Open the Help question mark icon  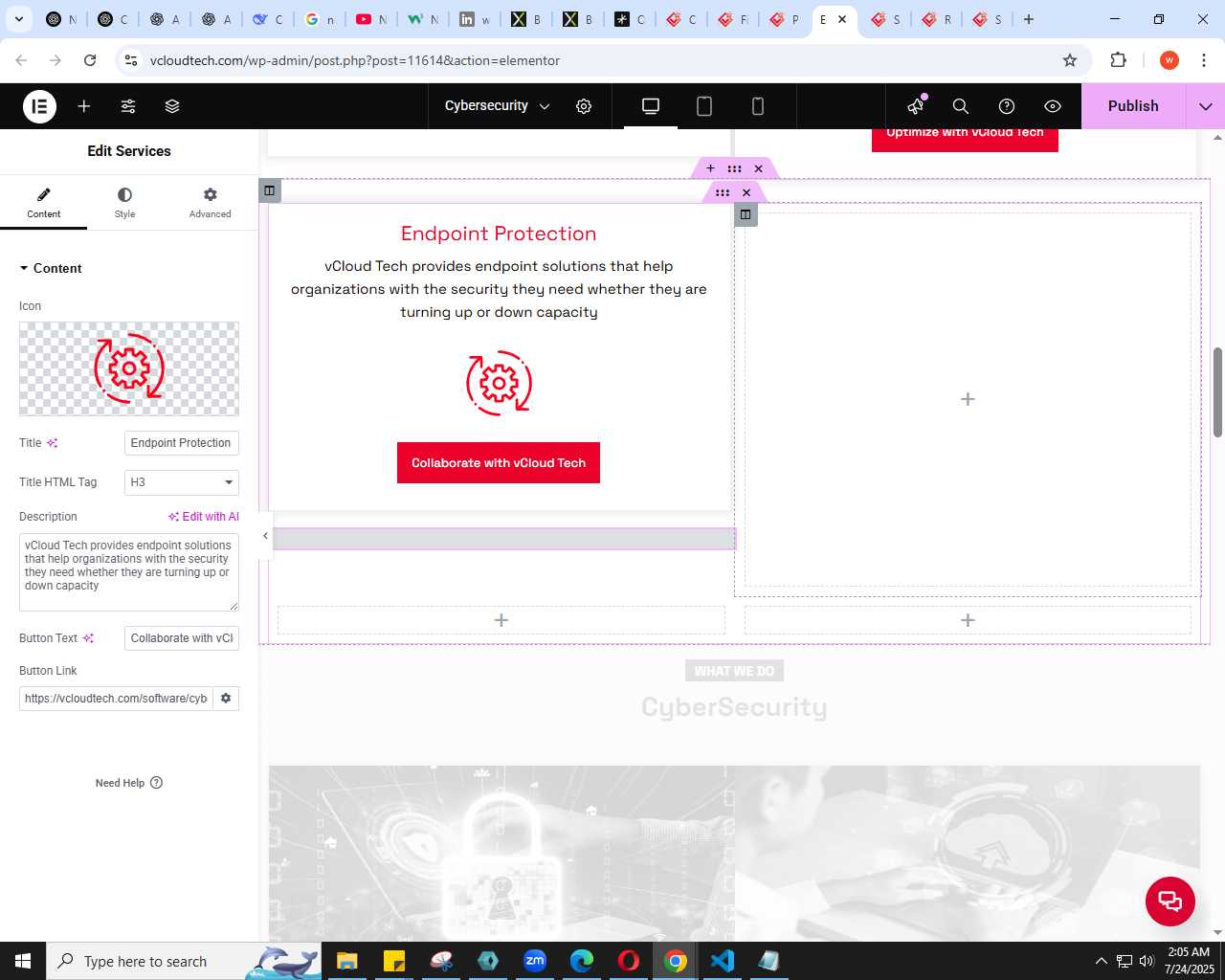(x=1007, y=106)
